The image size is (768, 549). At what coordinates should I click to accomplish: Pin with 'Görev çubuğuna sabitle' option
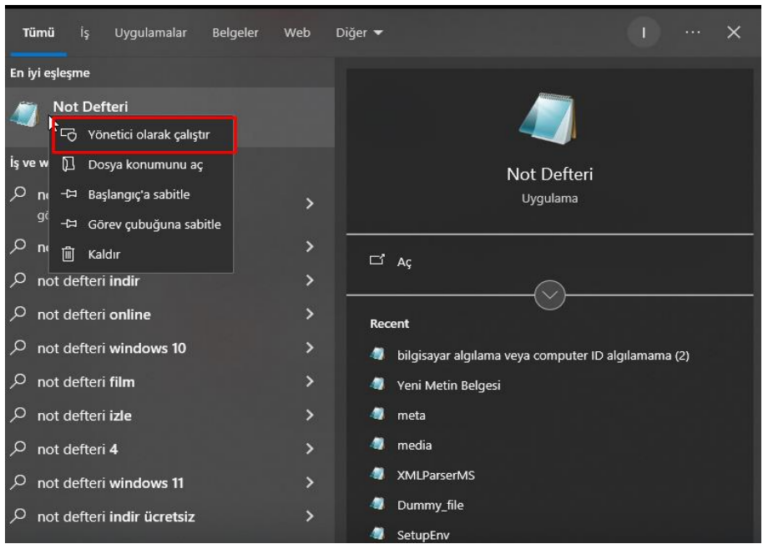click(x=154, y=224)
